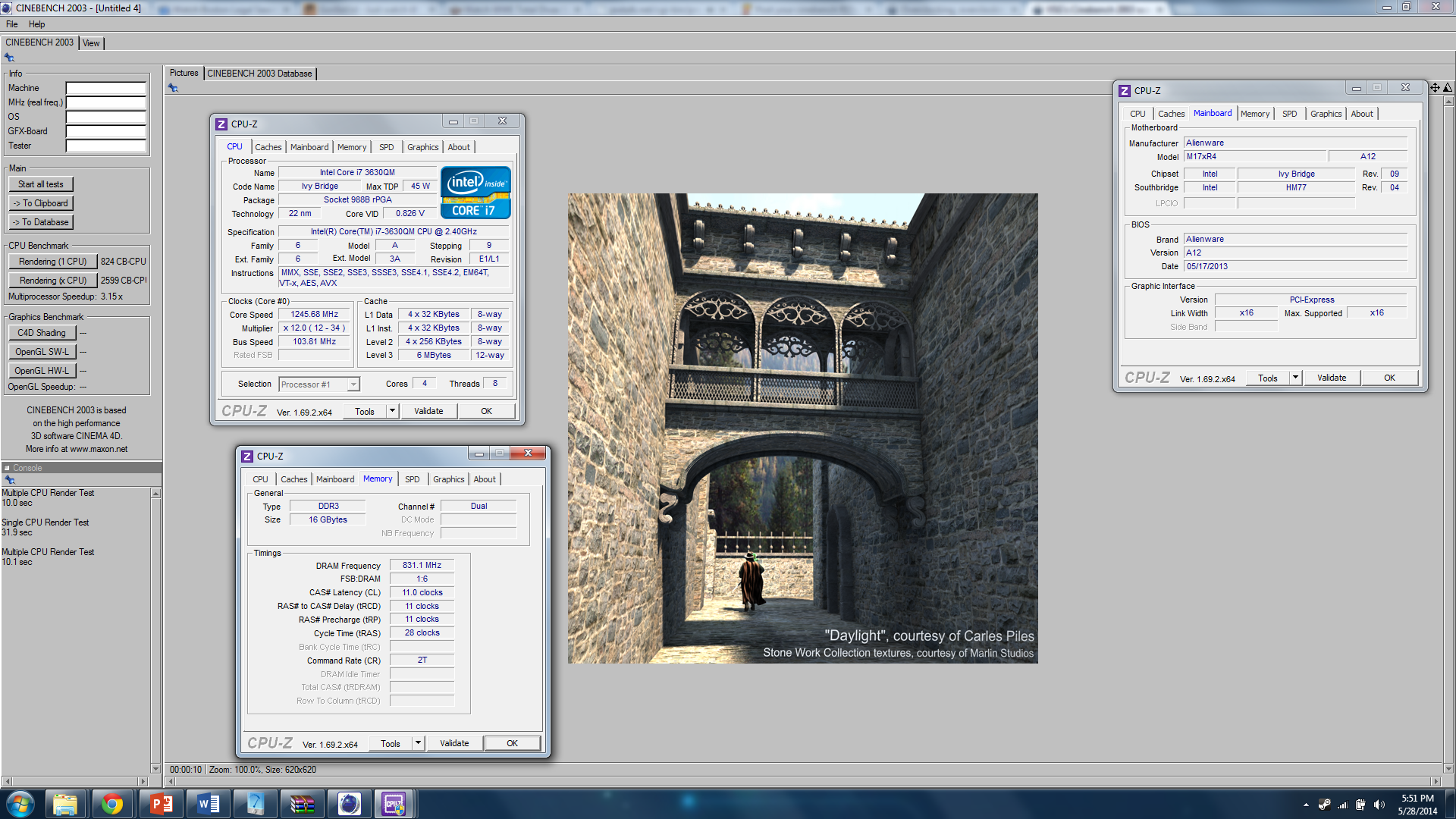1456x819 pixels.
Task: Click the zoom triangle icon beside move arrows
Action: pyautogui.click(x=1447, y=88)
